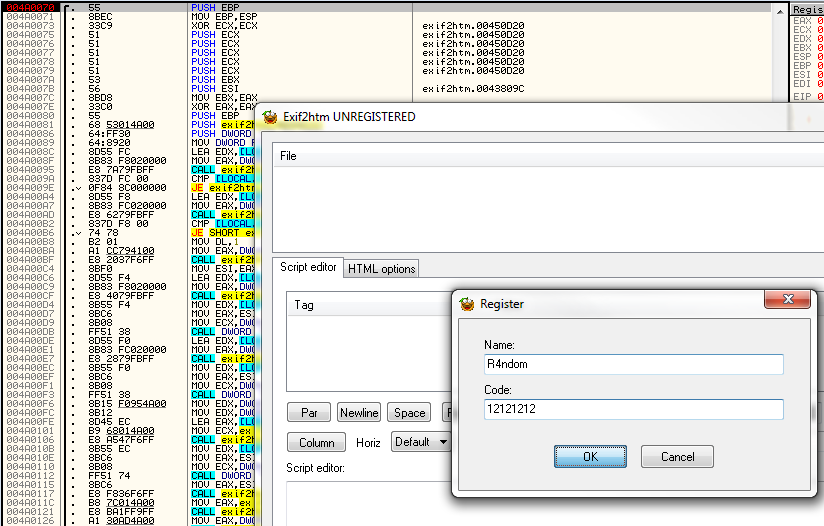The width and height of the screenshot is (824, 526).
Task: Click the Register dialog title icon
Action: coord(467,304)
